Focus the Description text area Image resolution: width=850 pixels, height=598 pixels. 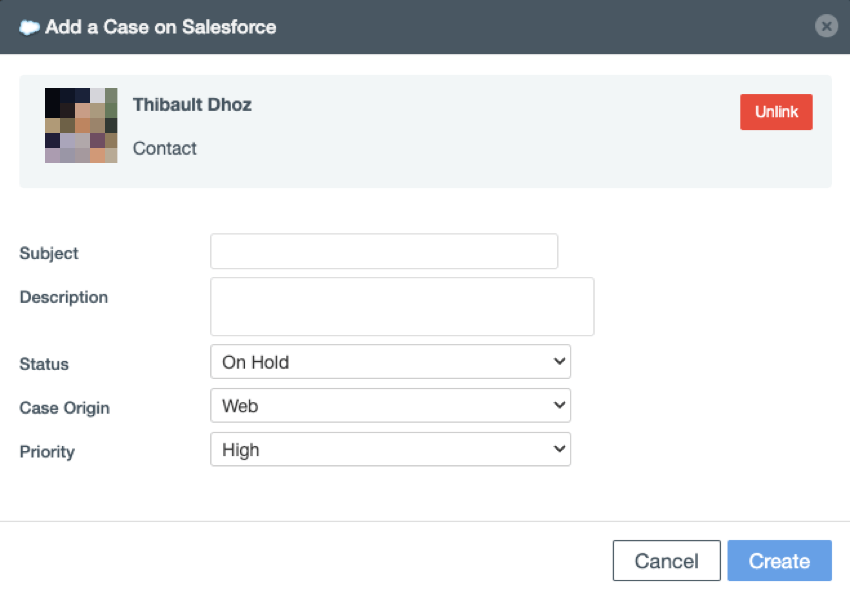coord(402,306)
